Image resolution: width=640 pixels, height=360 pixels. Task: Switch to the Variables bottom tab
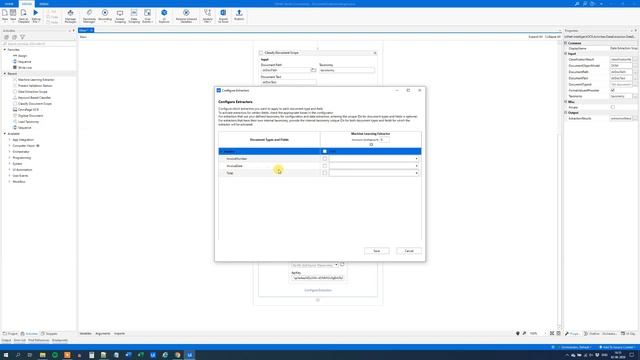(x=86, y=333)
